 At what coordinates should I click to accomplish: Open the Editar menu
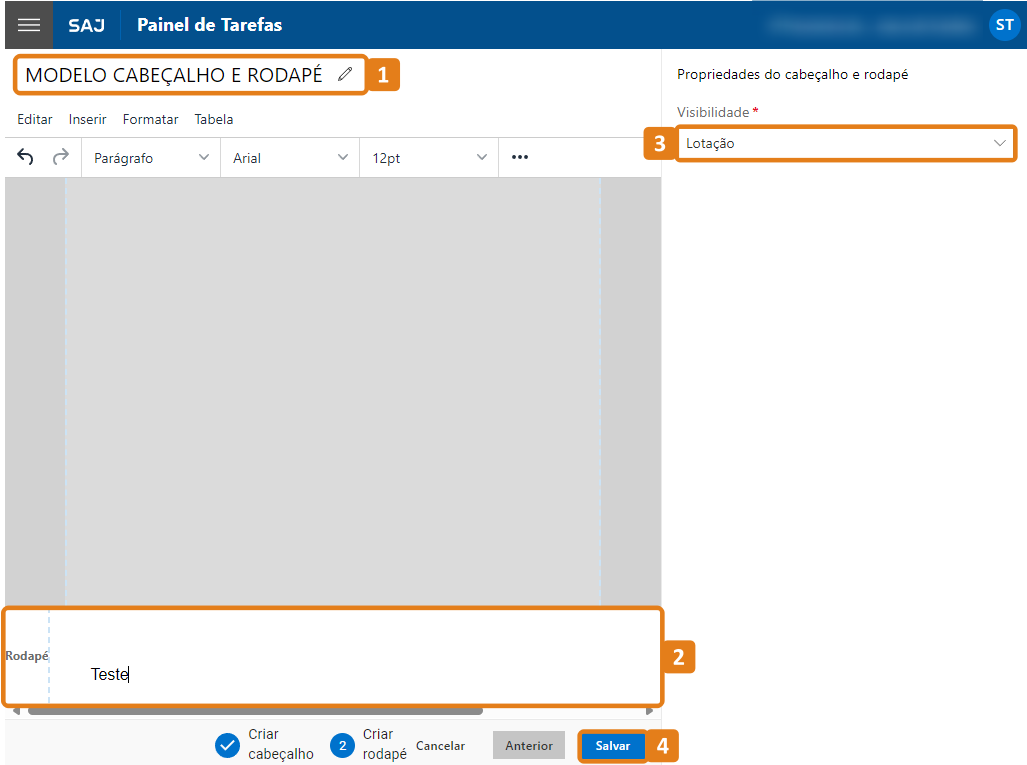pyautogui.click(x=35, y=119)
